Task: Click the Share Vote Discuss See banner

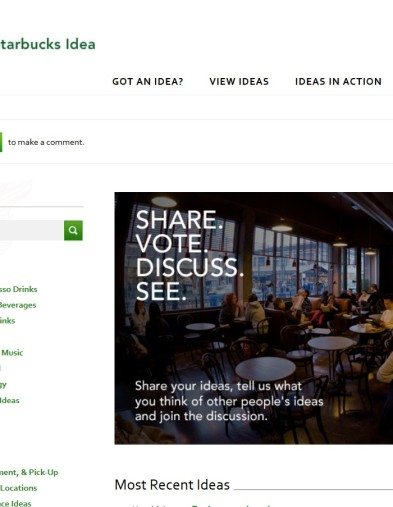Action: 254,318
